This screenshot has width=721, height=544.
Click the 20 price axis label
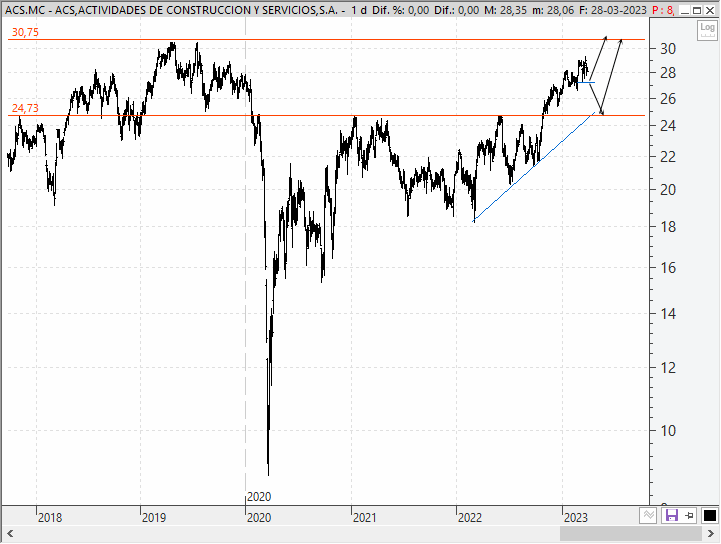(668, 189)
